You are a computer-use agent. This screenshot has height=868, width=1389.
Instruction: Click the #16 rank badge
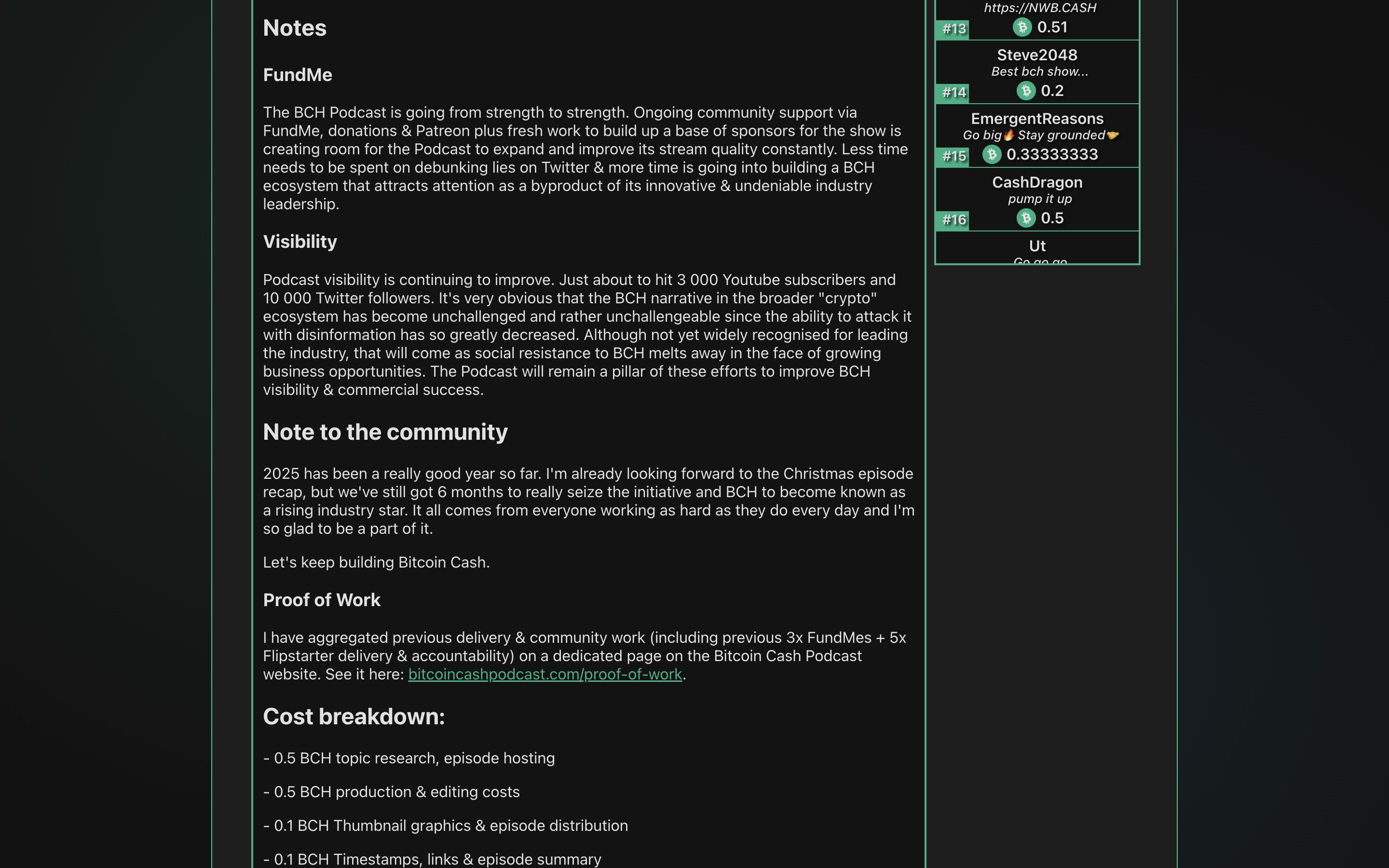953,219
